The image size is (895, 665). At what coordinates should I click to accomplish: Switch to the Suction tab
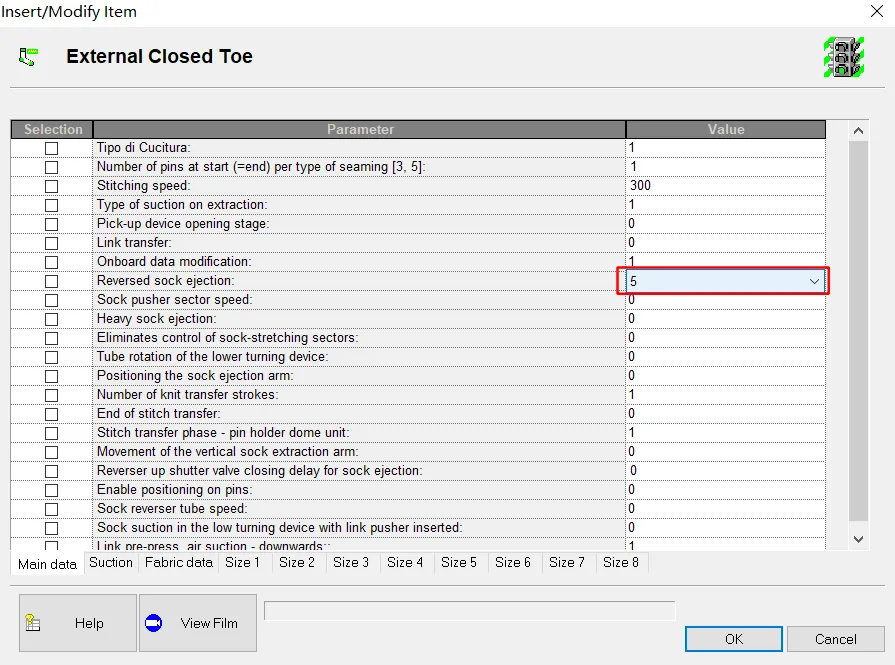click(111, 562)
